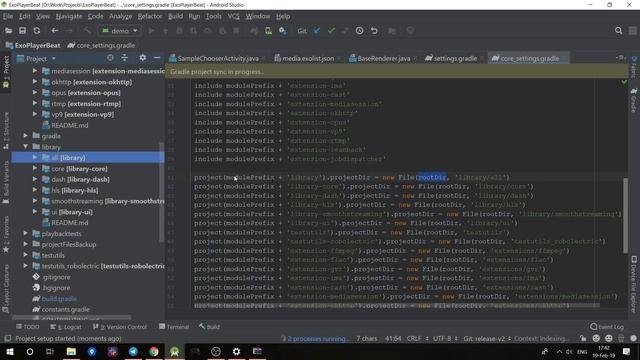Viewport: 640px width, 360px height.
Task: Open the Navigate menu
Action: pos(69,16)
